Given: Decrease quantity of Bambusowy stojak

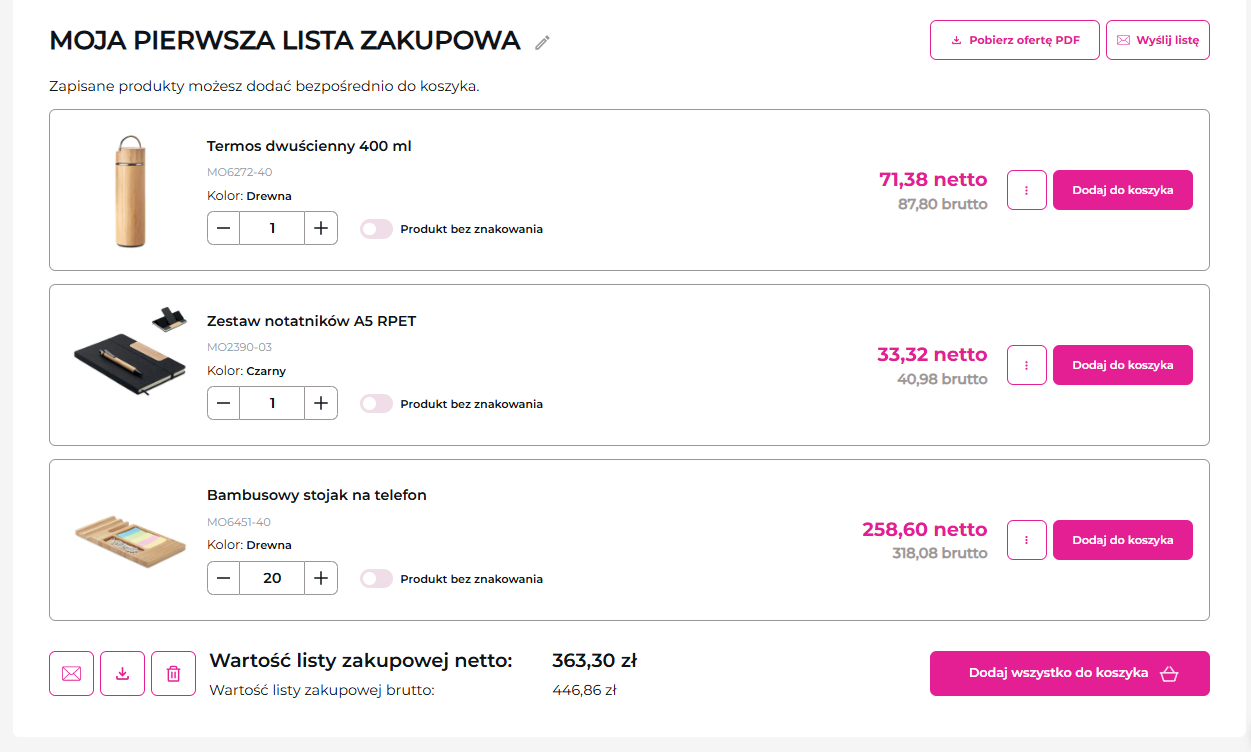Looking at the screenshot, I should tap(223, 577).
